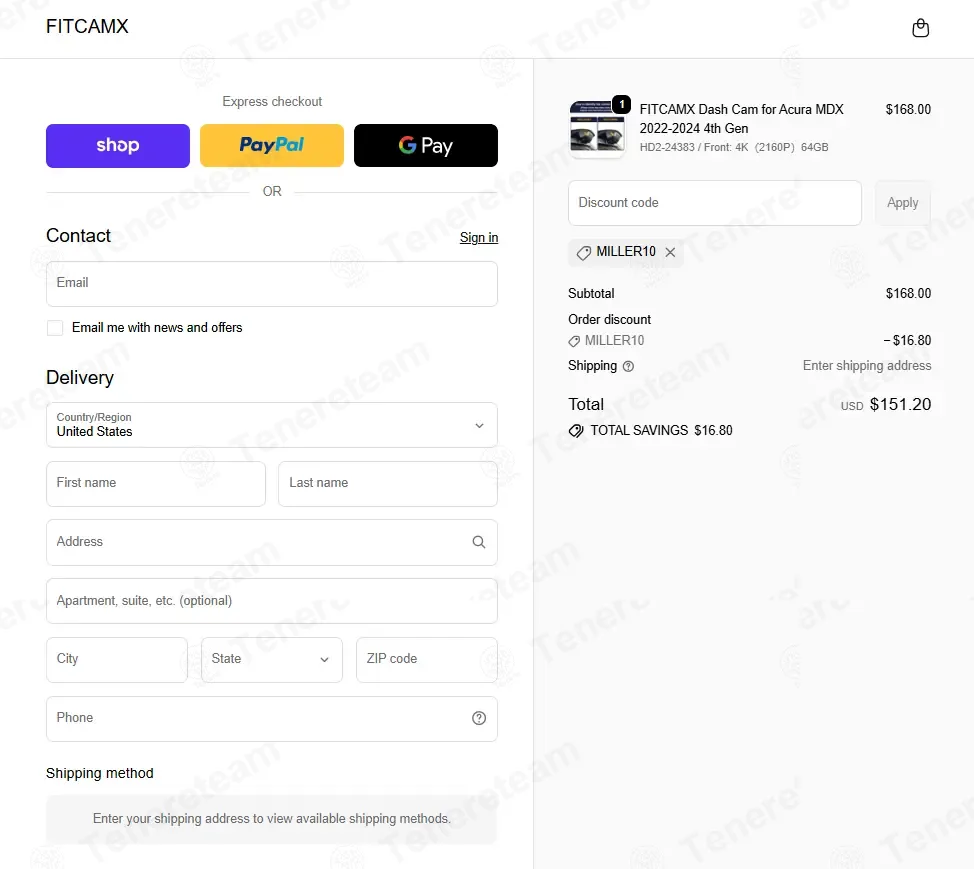Viewport: 974px width, 869px height.
Task: Click the FITCAMX store logo
Action: tap(87, 26)
